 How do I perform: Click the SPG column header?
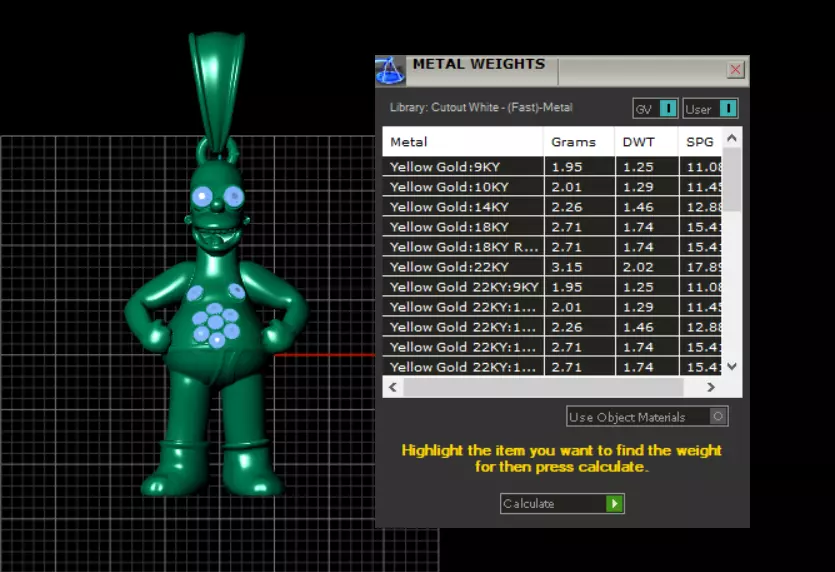[x=700, y=142]
